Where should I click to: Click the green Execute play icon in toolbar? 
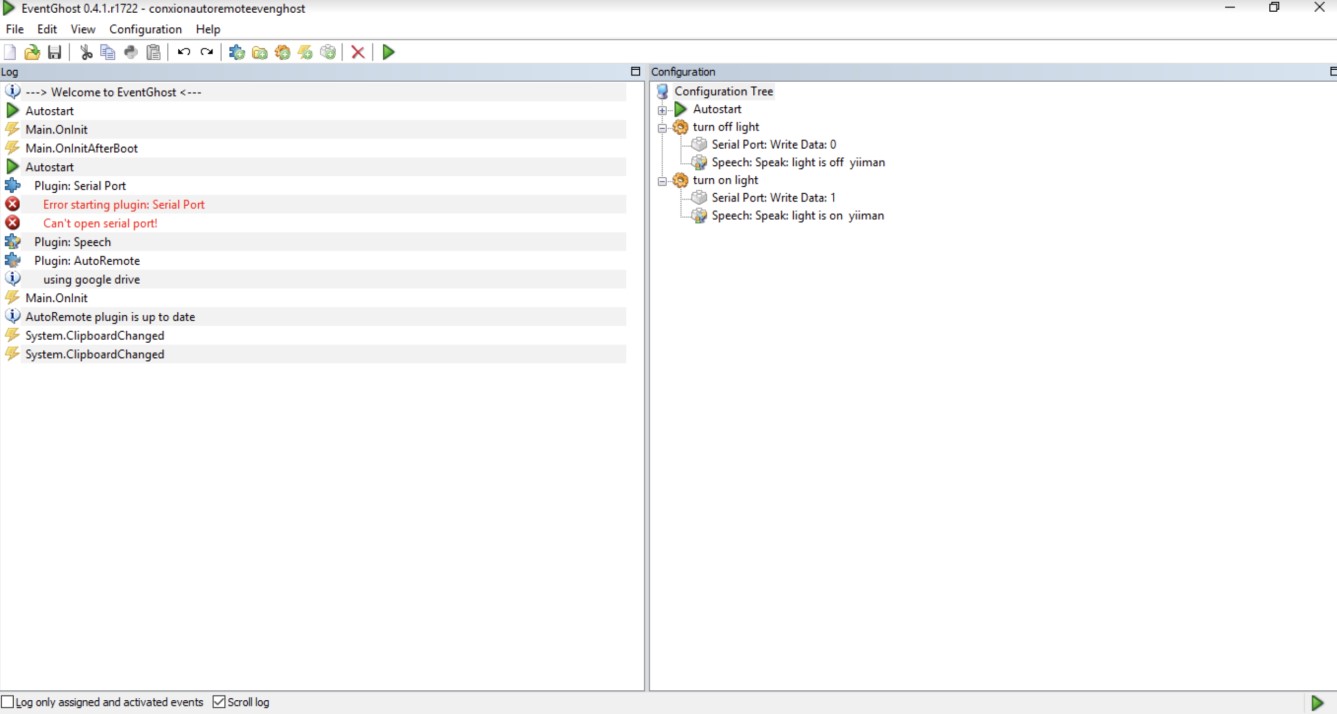389,52
